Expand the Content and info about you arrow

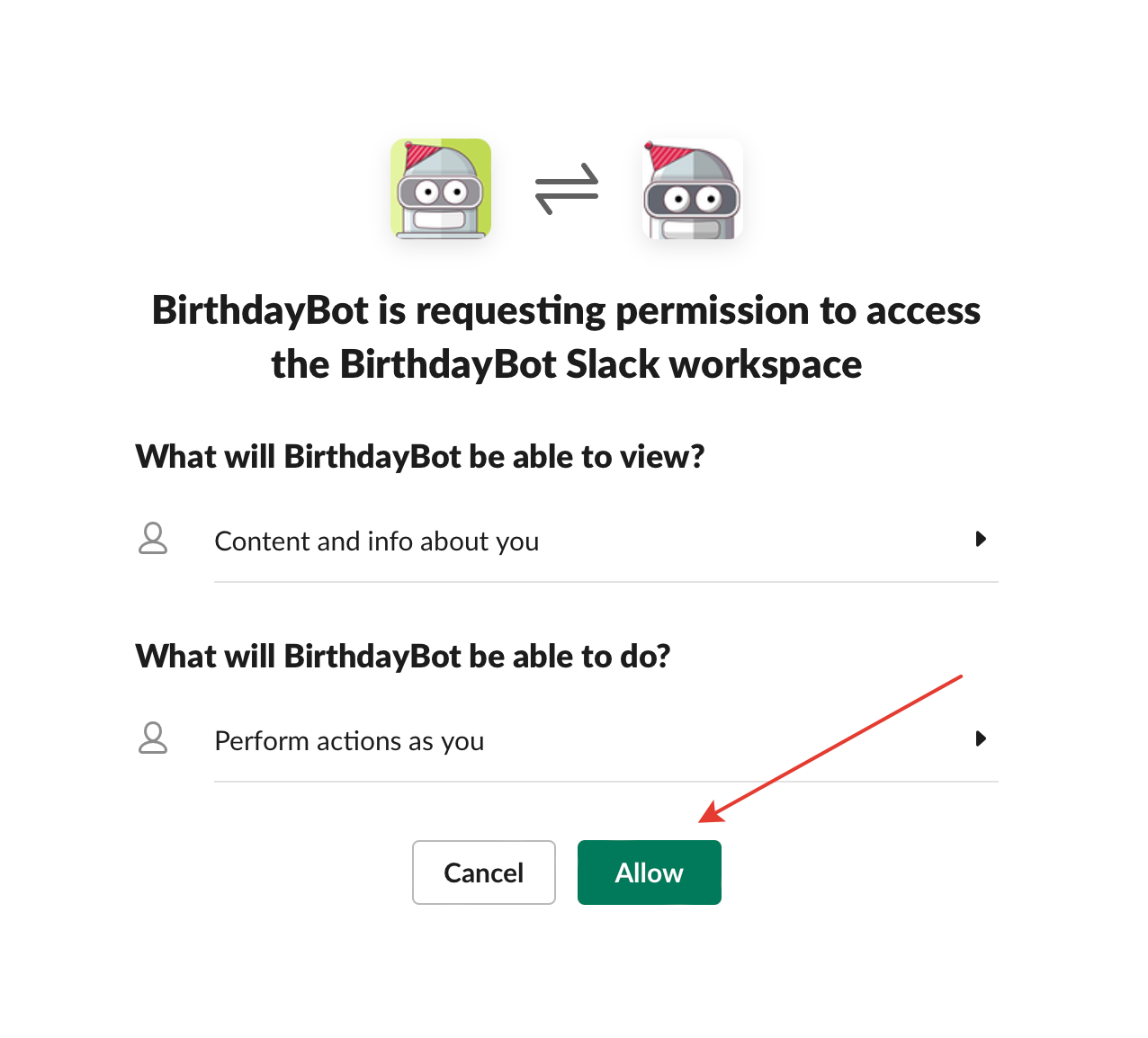[981, 539]
